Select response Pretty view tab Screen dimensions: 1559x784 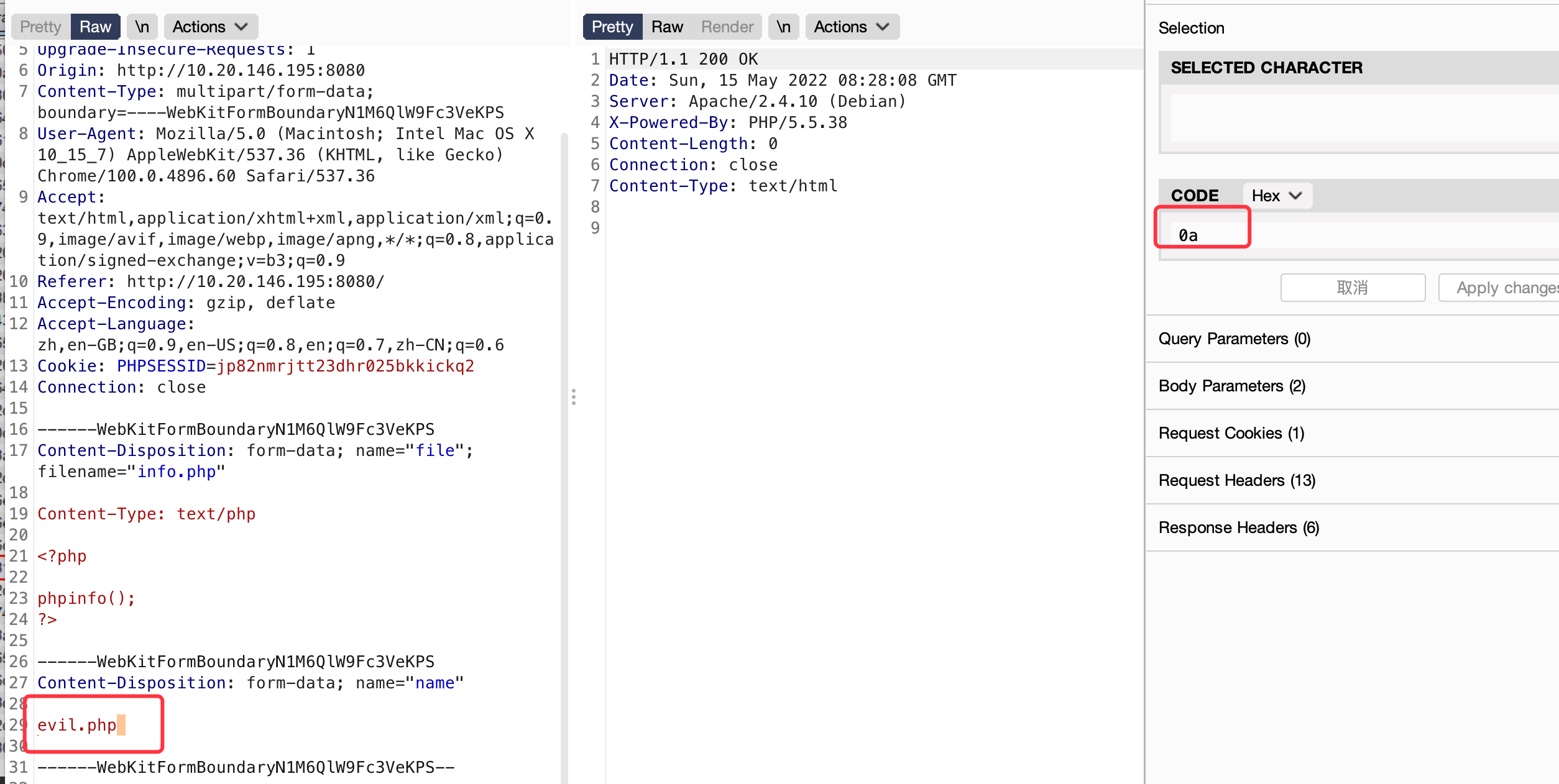coord(612,27)
